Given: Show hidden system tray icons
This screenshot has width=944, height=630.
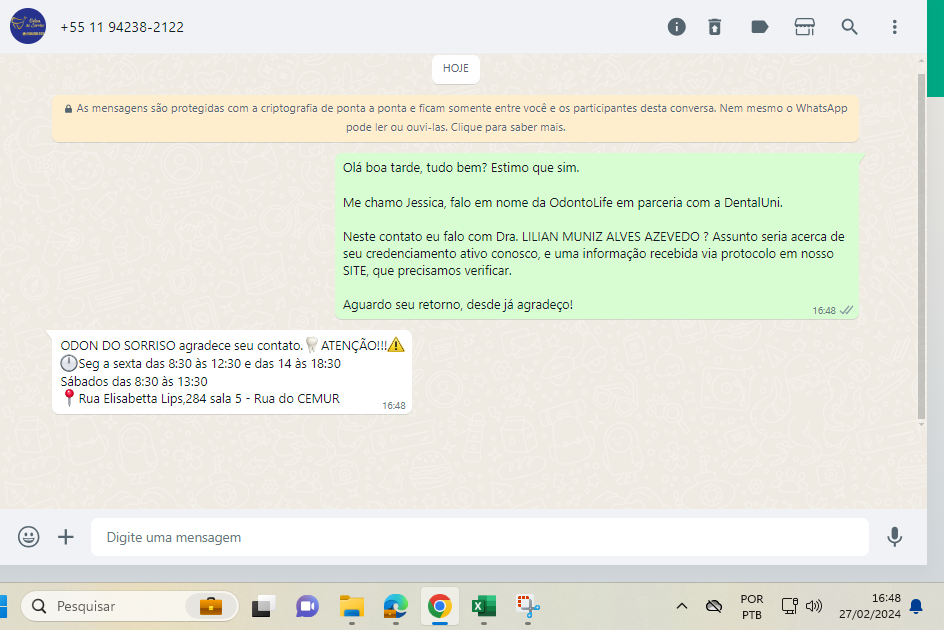Looking at the screenshot, I should pos(682,606).
